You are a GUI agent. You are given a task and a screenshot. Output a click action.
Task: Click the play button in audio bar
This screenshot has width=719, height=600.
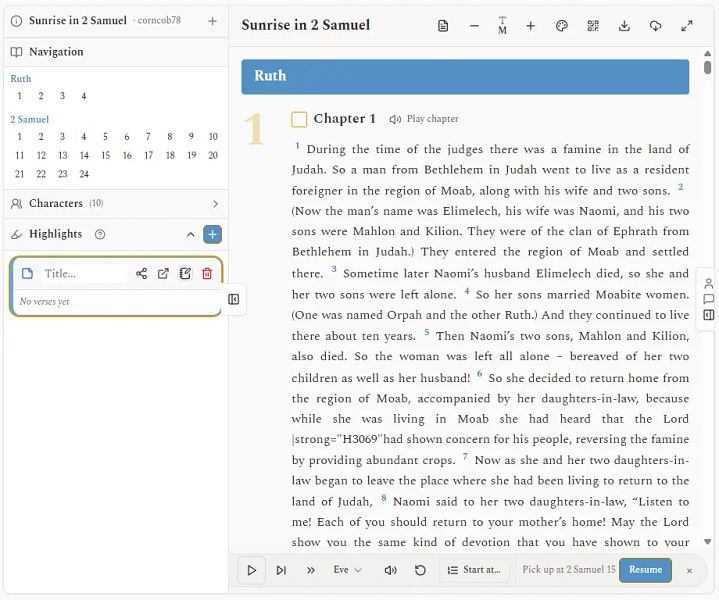[x=251, y=570]
